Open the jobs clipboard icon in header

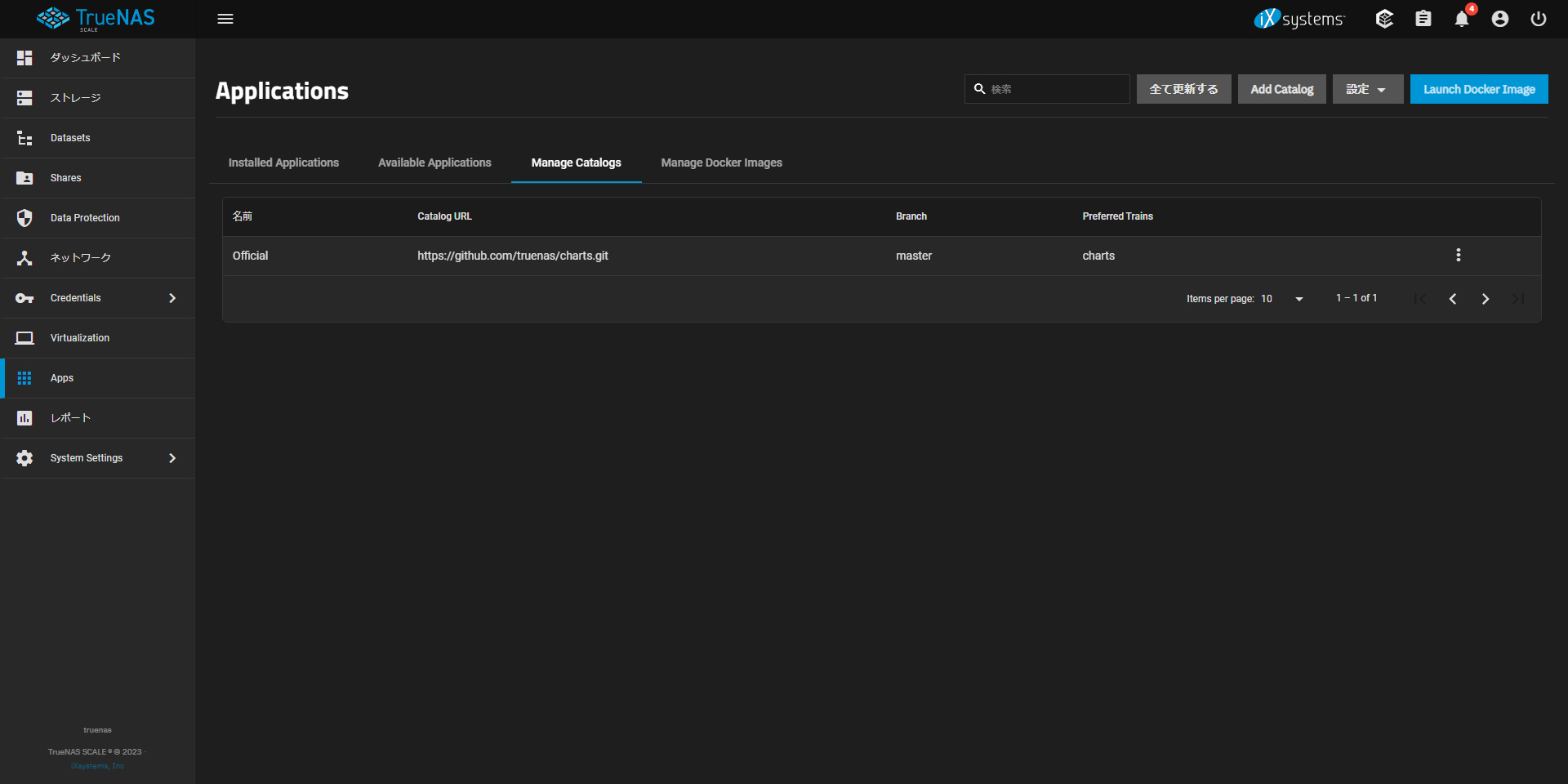[1423, 19]
